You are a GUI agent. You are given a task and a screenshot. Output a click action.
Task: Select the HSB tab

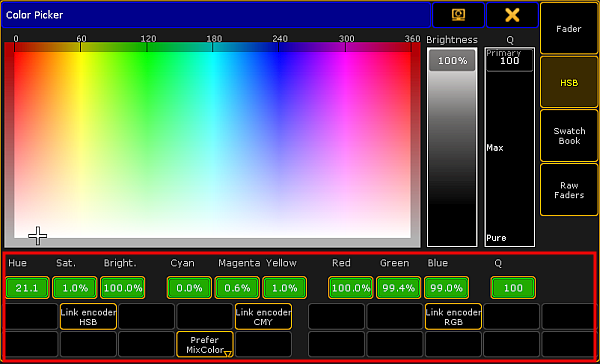[x=569, y=83]
